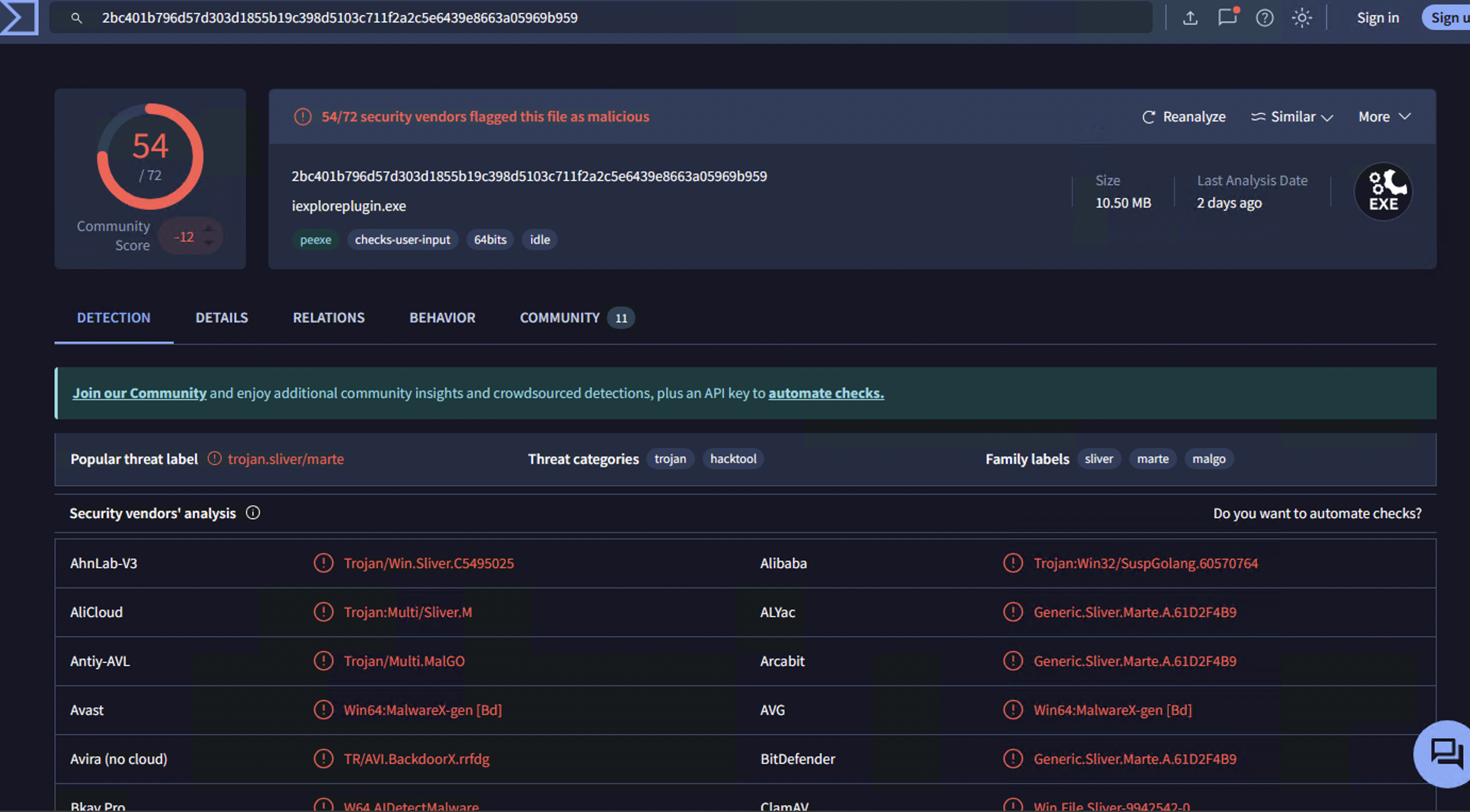Click the info icon beside Security vendors' analysis
Viewport: 1470px width, 812px height.
tap(253, 513)
